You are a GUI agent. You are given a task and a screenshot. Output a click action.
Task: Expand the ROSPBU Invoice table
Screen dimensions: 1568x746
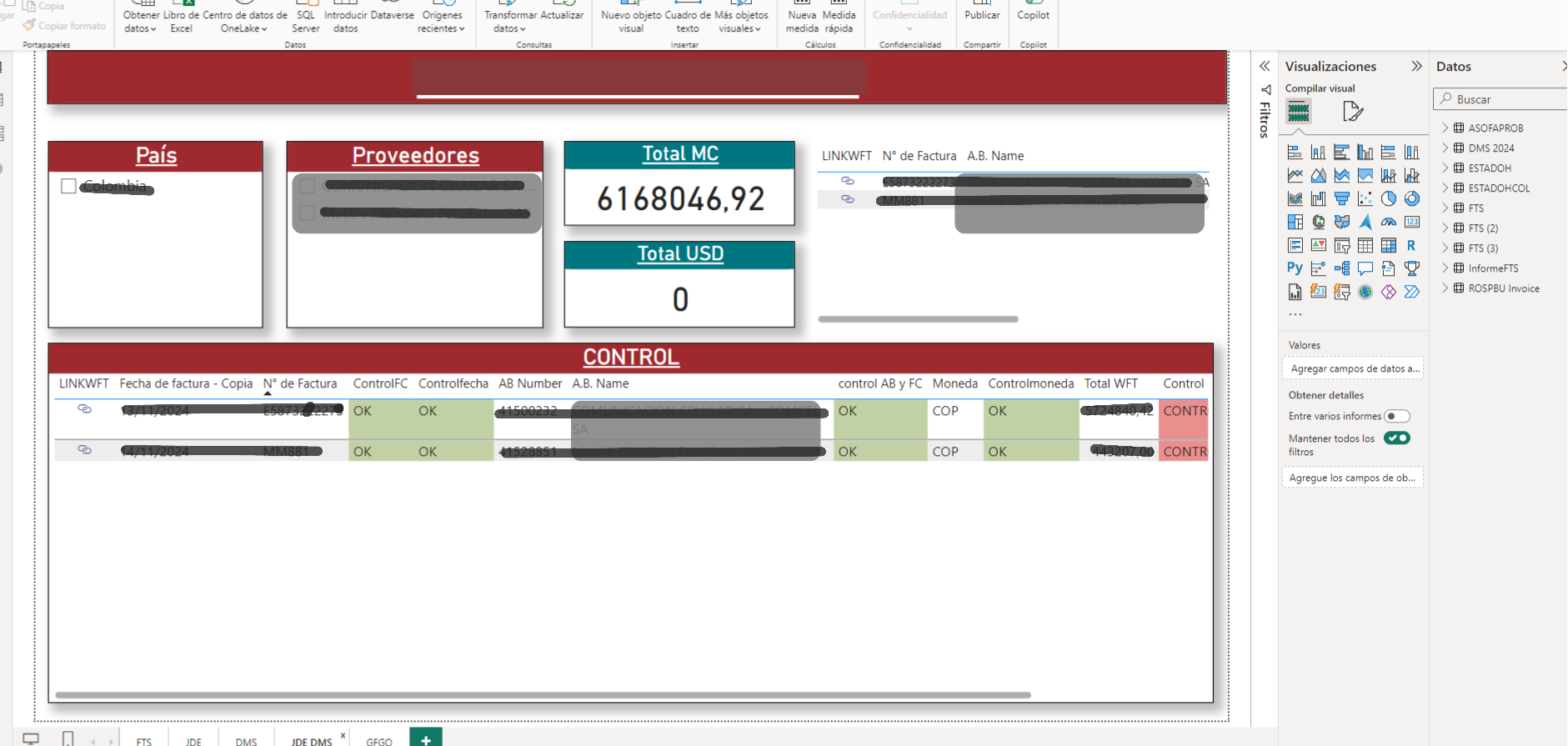coord(1445,288)
